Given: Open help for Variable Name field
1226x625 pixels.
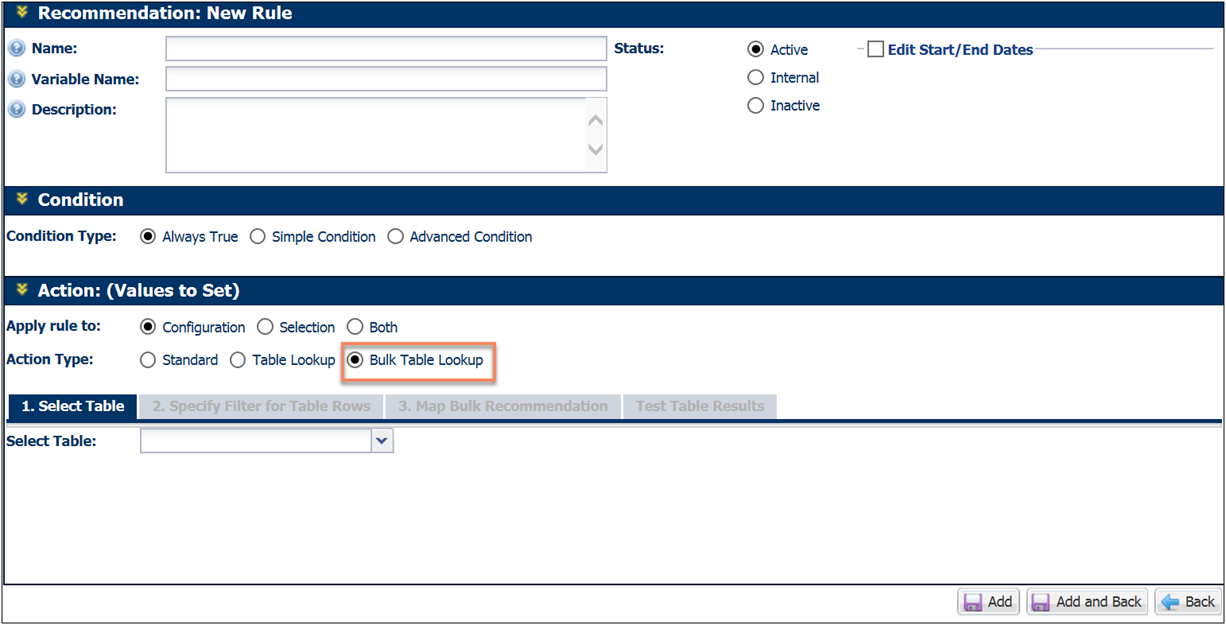Looking at the screenshot, I should pyautogui.click(x=17, y=78).
